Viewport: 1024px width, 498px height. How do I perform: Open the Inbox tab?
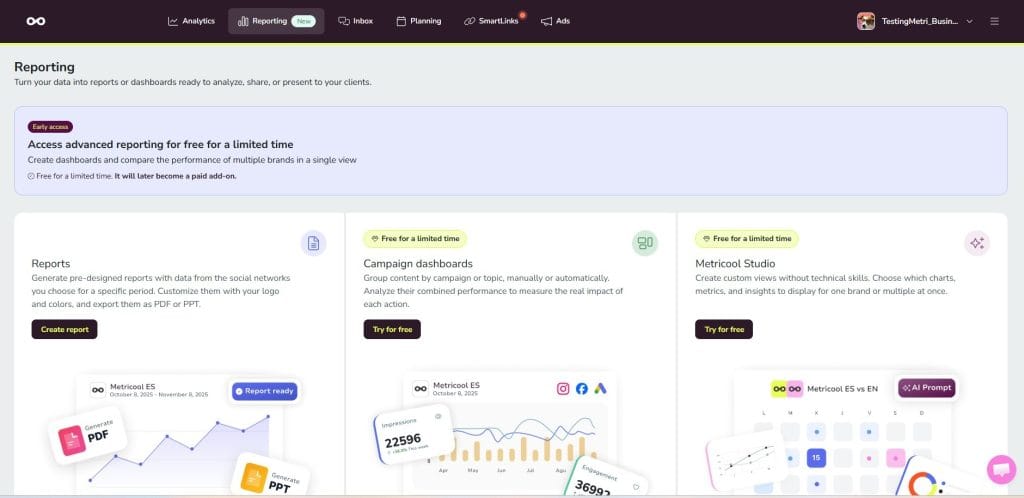[x=355, y=21]
